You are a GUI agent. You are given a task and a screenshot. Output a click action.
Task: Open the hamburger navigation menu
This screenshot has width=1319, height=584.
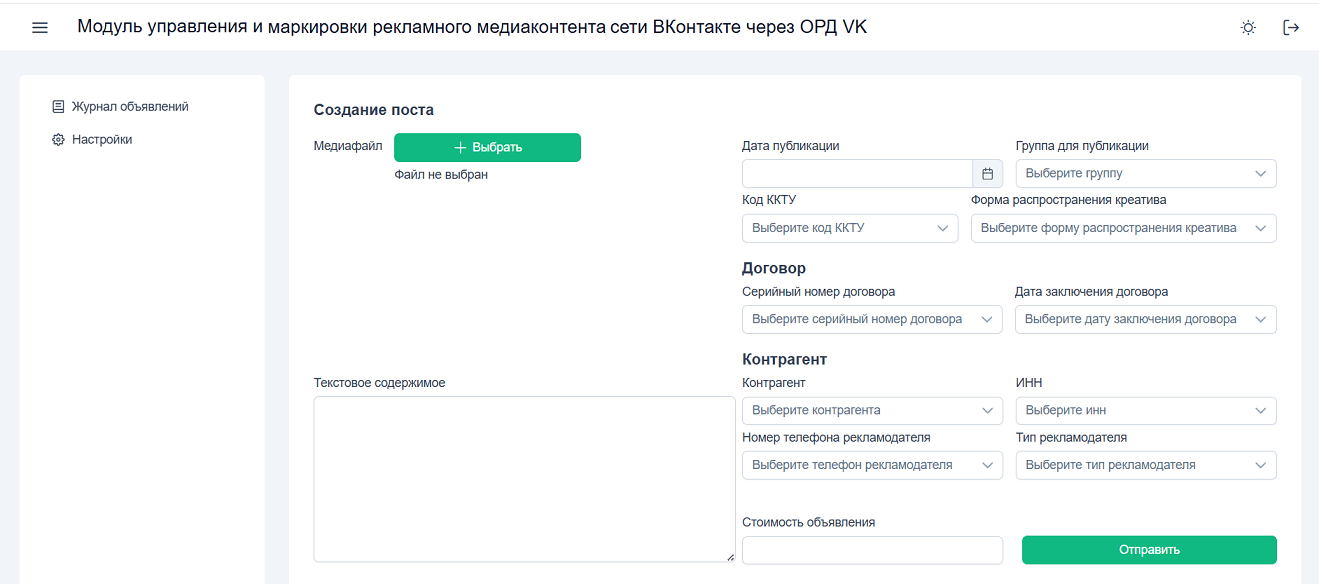click(40, 28)
